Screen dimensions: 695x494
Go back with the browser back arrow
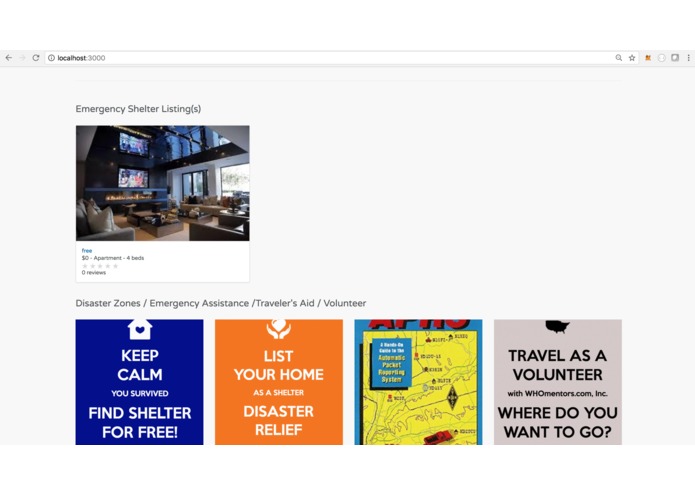point(9,58)
